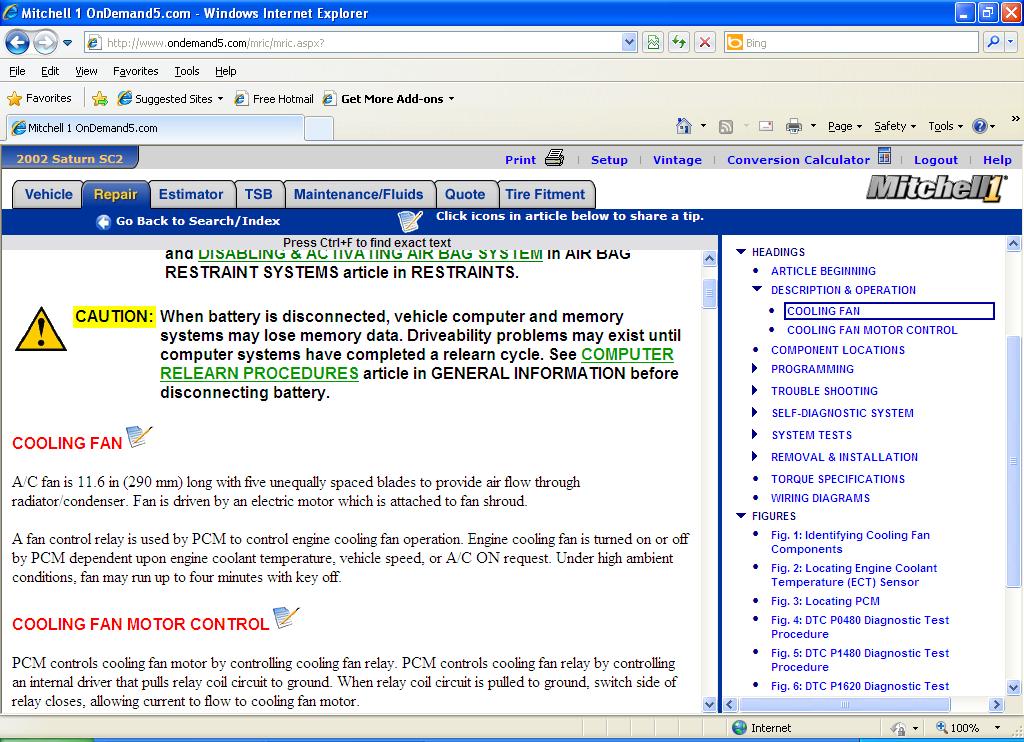Screen dimensions: 1024x742
Task: Click tip icon next to COOLING FAN heading
Action: click(139, 436)
